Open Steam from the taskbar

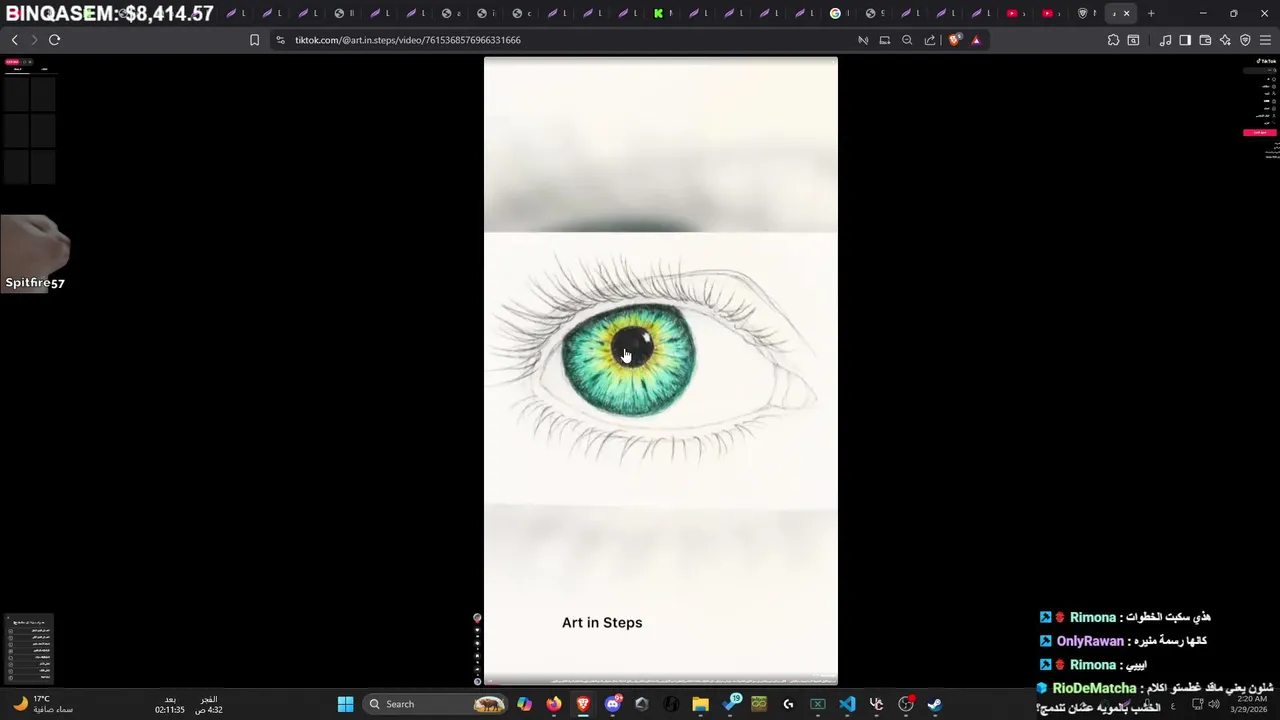tap(934, 704)
